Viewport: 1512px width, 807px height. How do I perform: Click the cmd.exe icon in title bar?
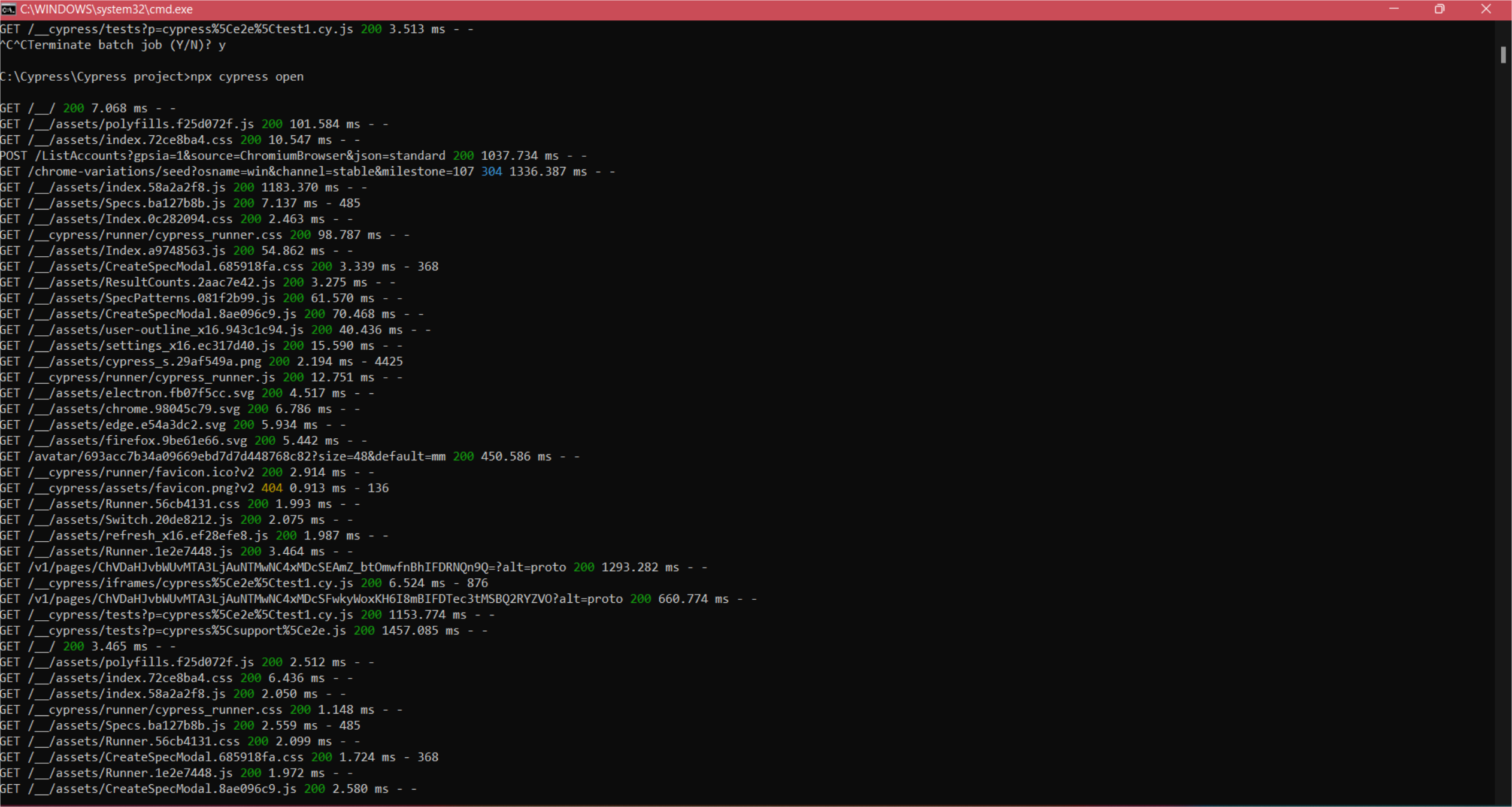(8, 10)
